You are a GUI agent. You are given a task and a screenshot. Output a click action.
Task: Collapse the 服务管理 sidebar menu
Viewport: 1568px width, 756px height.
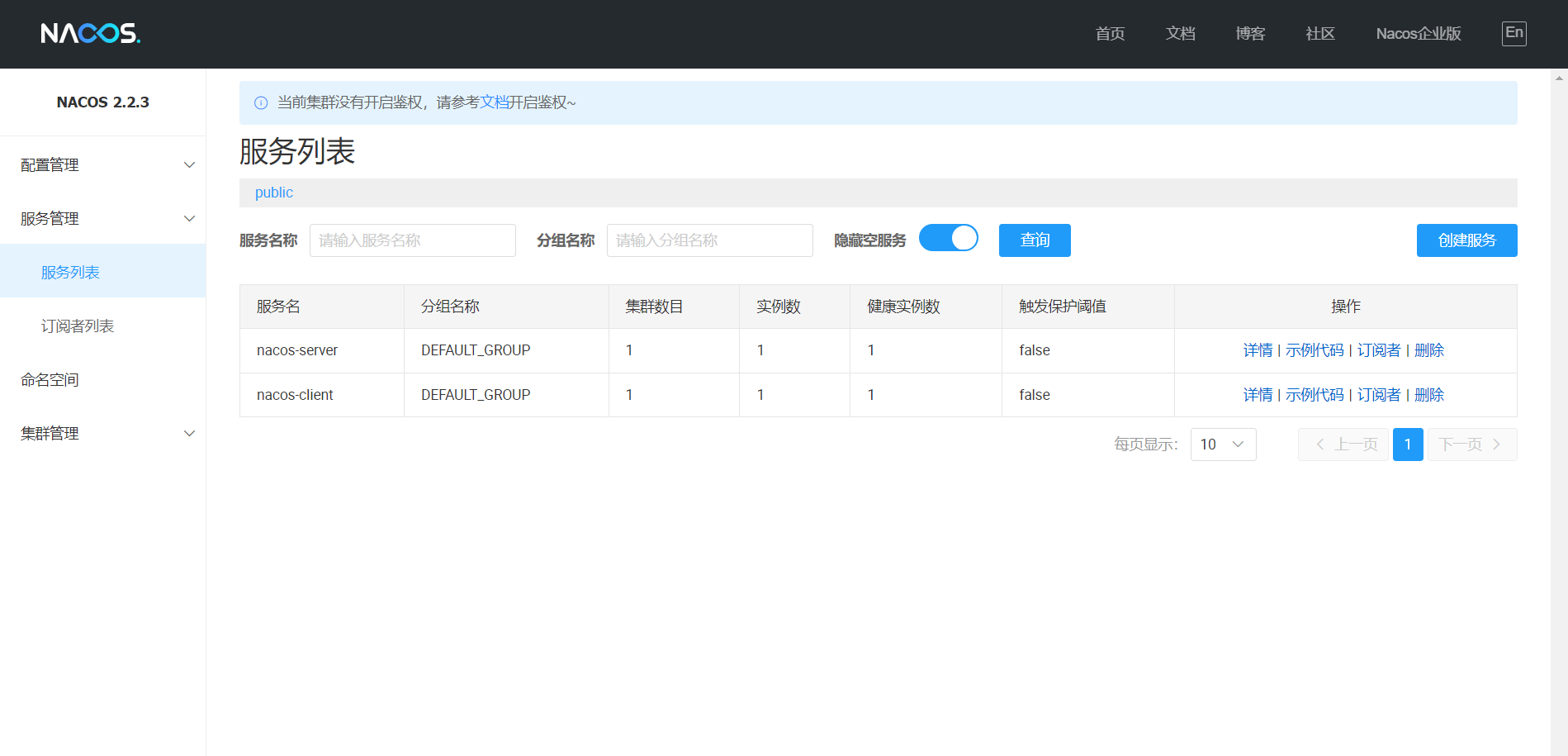click(102, 218)
